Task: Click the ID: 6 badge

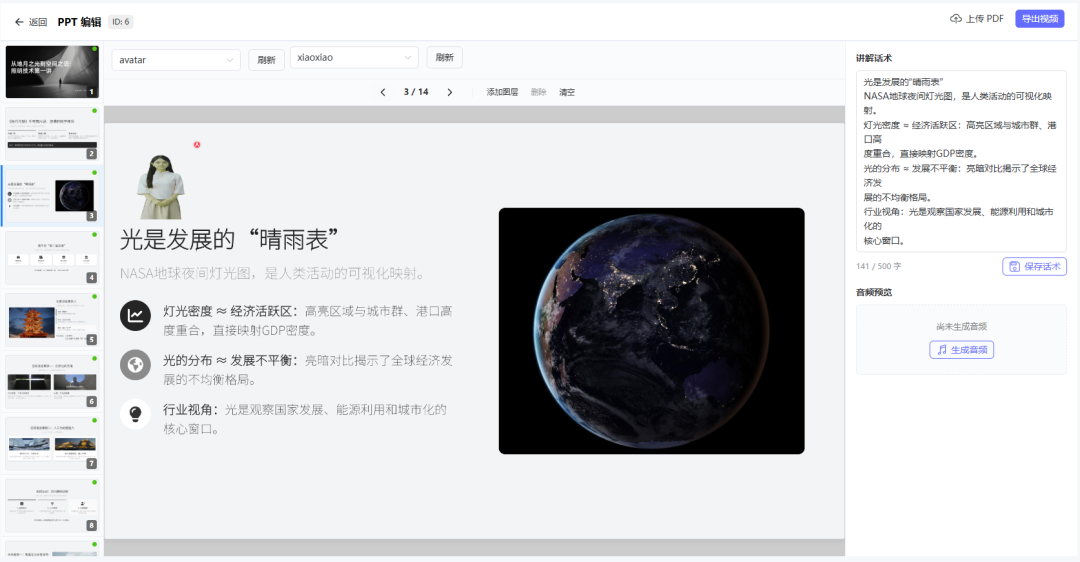Action: pyautogui.click(x=121, y=22)
